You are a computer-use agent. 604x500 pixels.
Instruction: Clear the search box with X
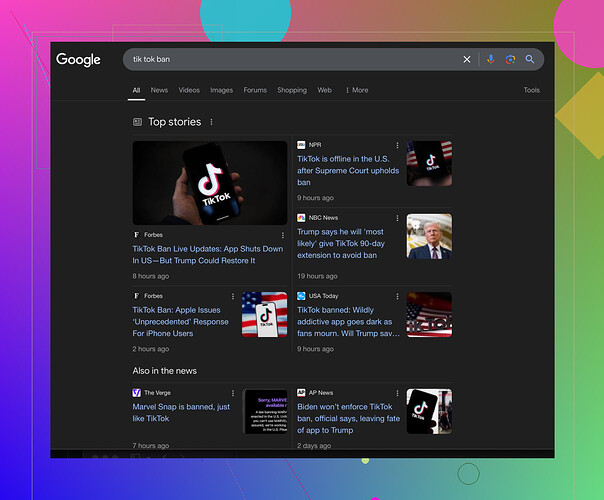(466, 59)
